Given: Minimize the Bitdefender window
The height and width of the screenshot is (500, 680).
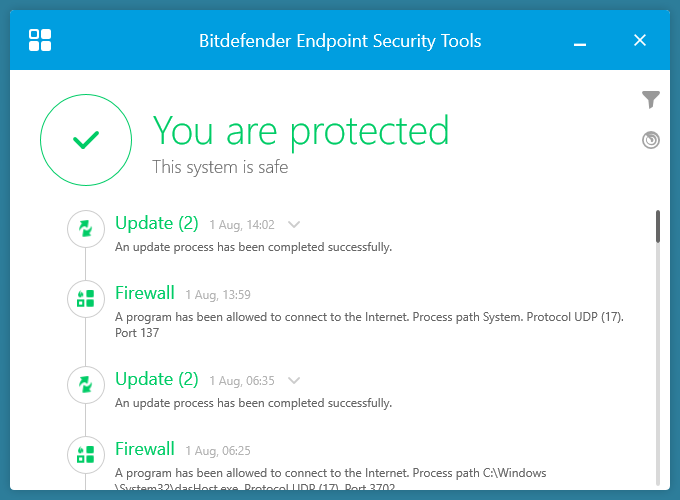Looking at the screenshot, I should click(580, 41).
